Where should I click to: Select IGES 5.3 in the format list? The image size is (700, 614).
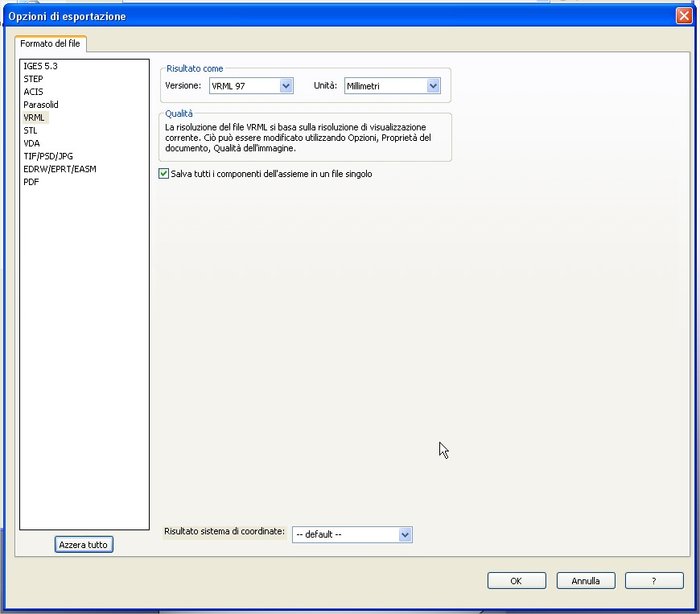(x=41, y=66)
